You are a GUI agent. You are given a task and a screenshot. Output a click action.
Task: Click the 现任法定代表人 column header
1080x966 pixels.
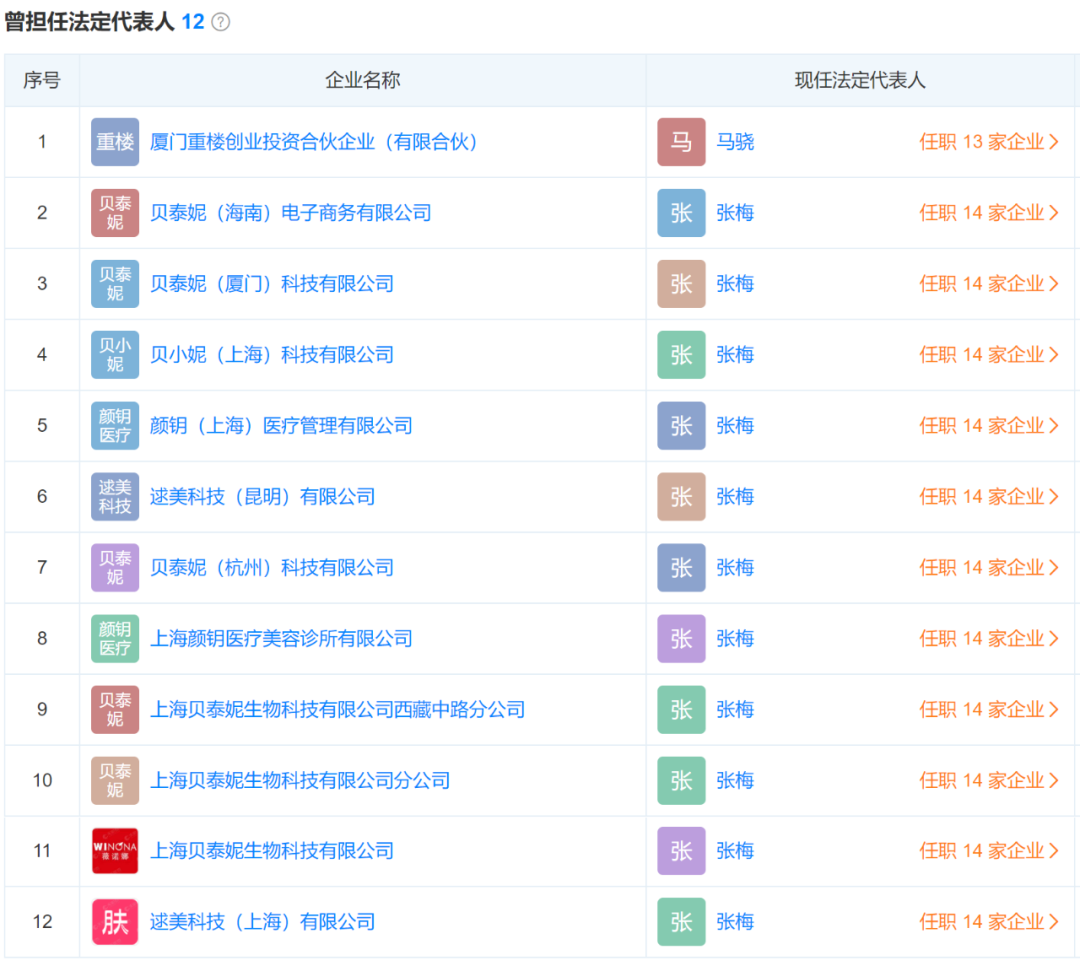860,81
